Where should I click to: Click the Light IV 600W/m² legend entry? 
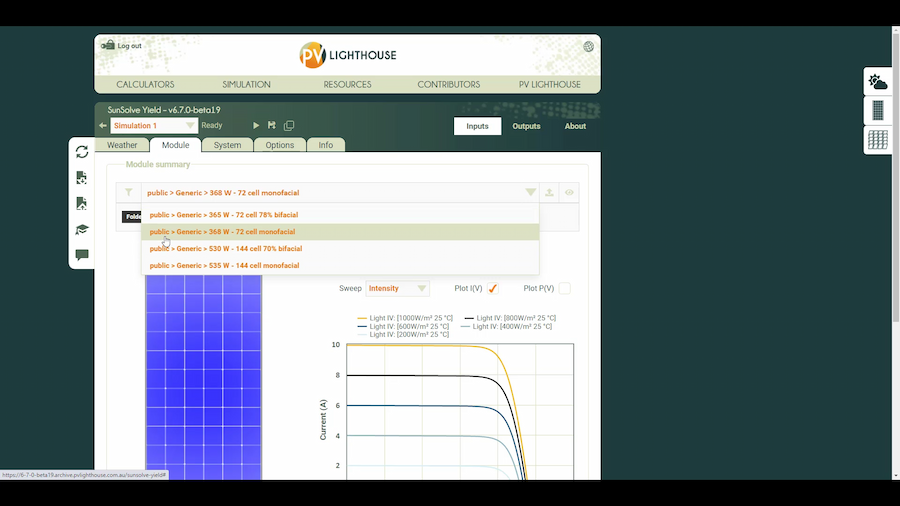403,326
